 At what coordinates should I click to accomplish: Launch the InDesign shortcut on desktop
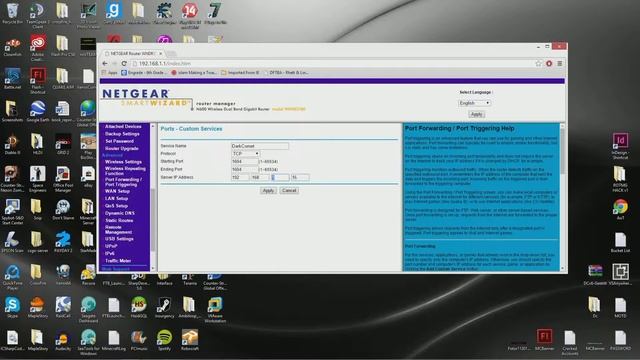(620, 146)
